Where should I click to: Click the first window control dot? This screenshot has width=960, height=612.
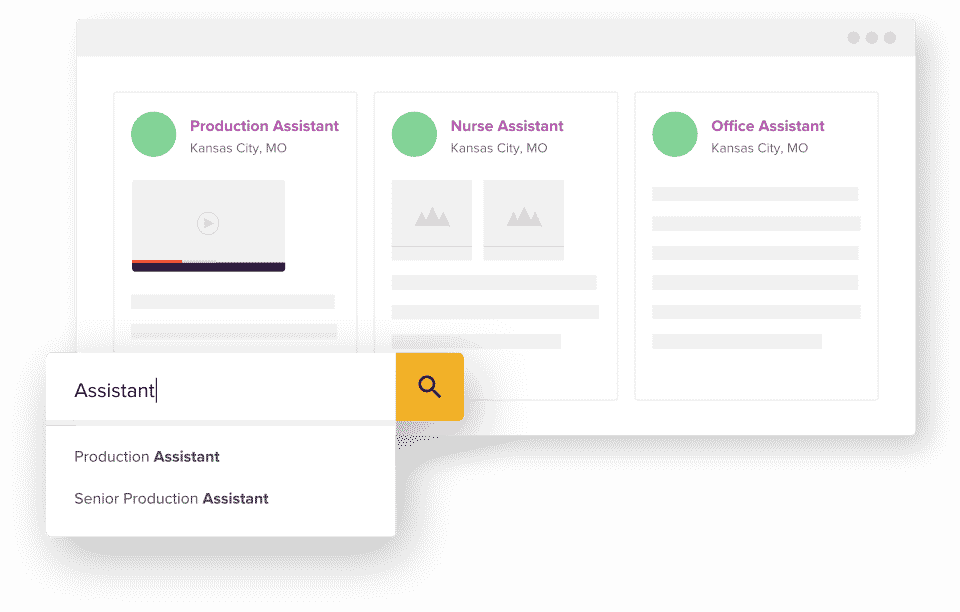[x=853, y=38]
